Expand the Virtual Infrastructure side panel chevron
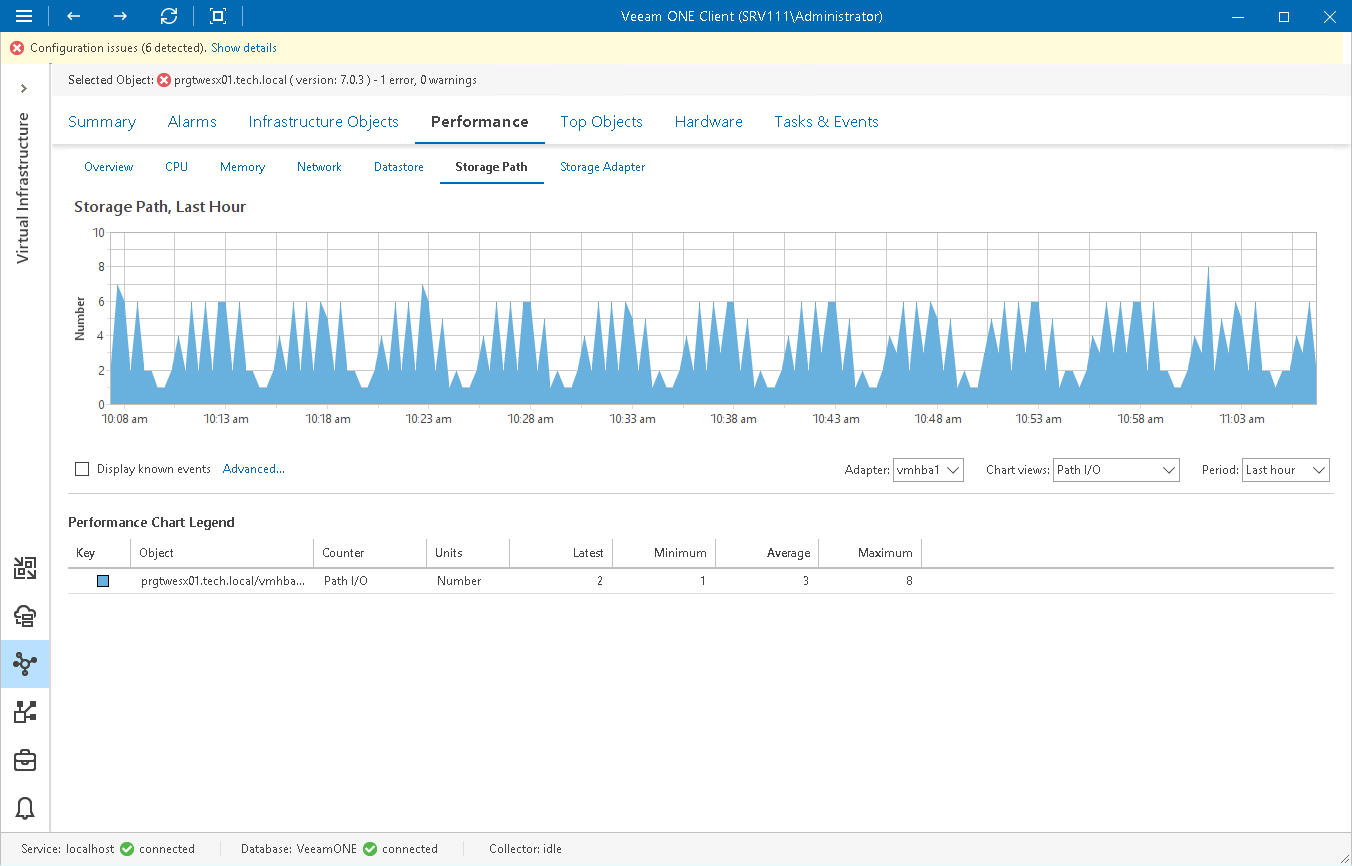The image size is (1352, 866). (x=24, y=88)
